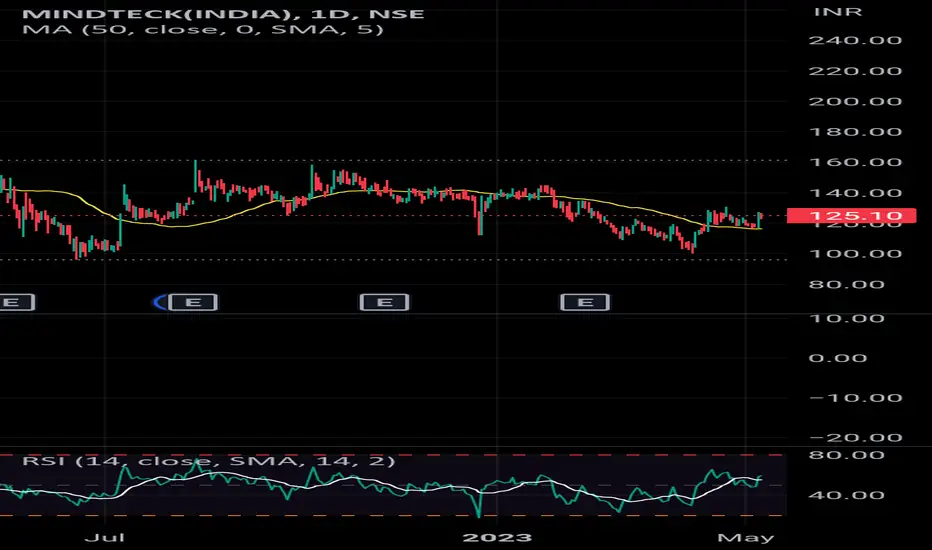932x550 pixels.
Task: Click the Jul label on the time axis
Action: (x=105, y=538)
